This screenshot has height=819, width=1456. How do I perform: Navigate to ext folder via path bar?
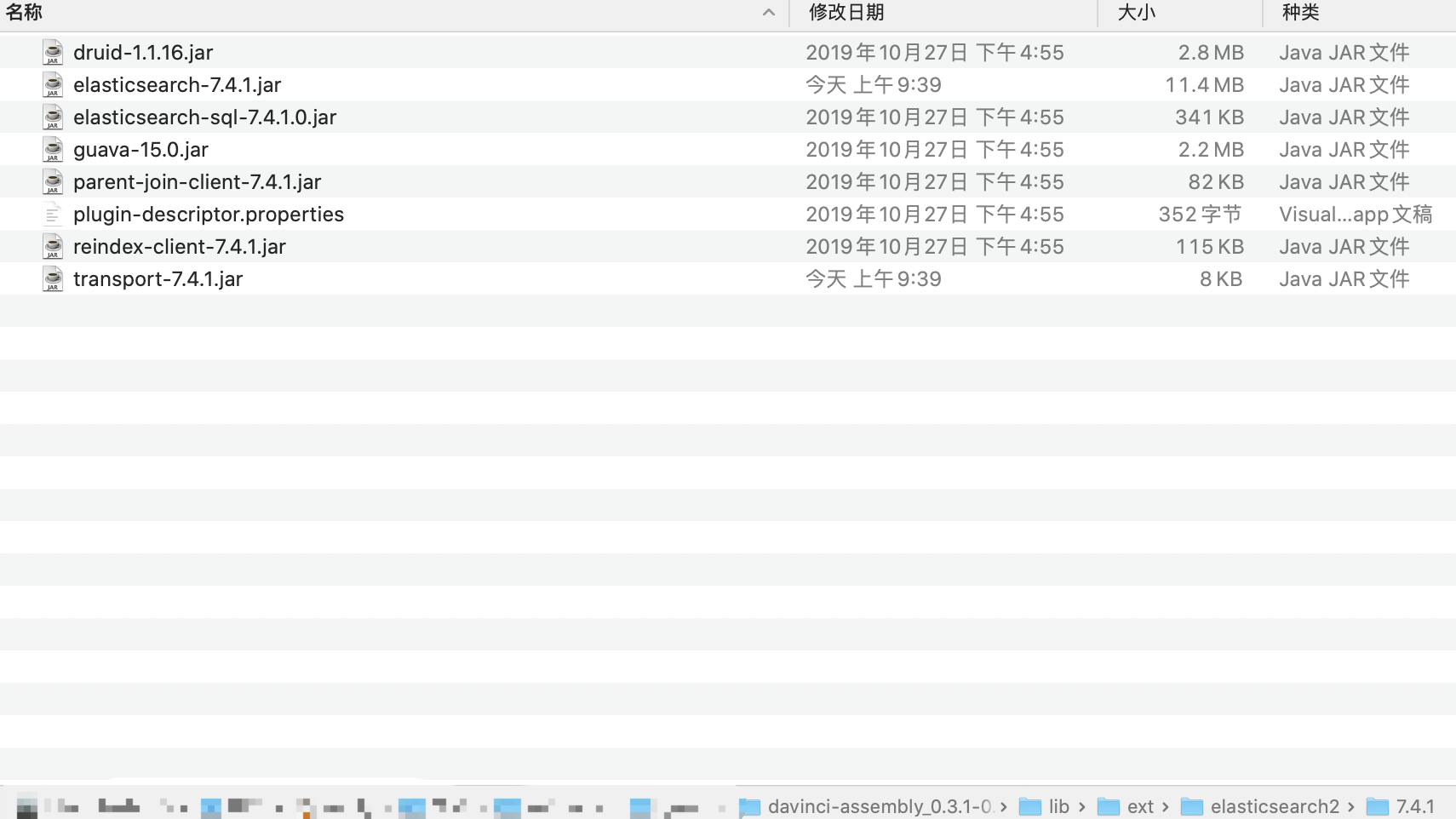(x=1142, y=806)
